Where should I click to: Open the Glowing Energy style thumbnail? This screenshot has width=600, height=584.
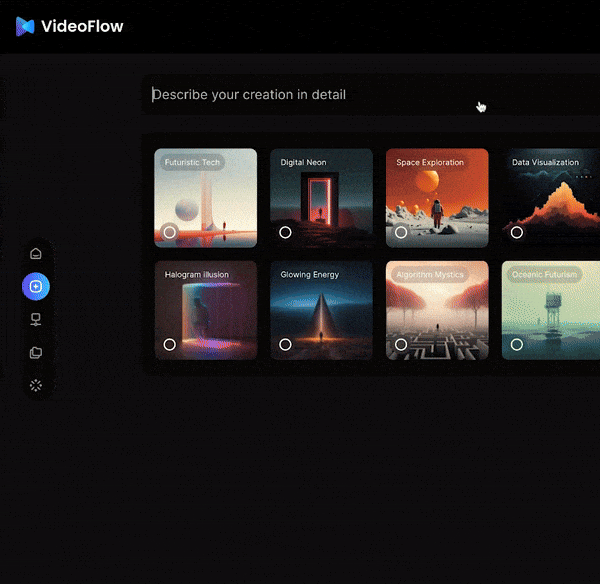click(321, 310)
